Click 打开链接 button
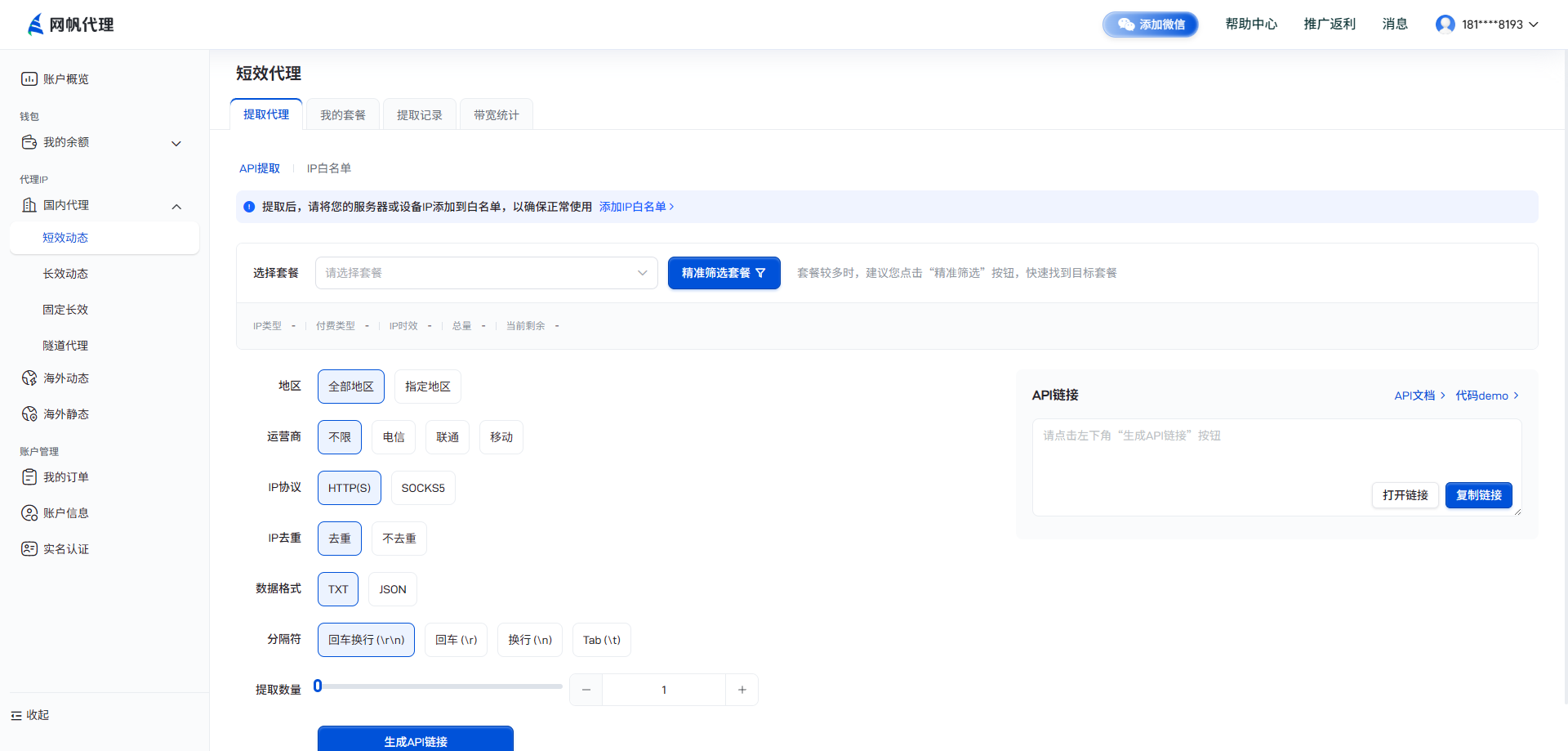Viewport: 1568px width, 751px height. point(1405,495)
